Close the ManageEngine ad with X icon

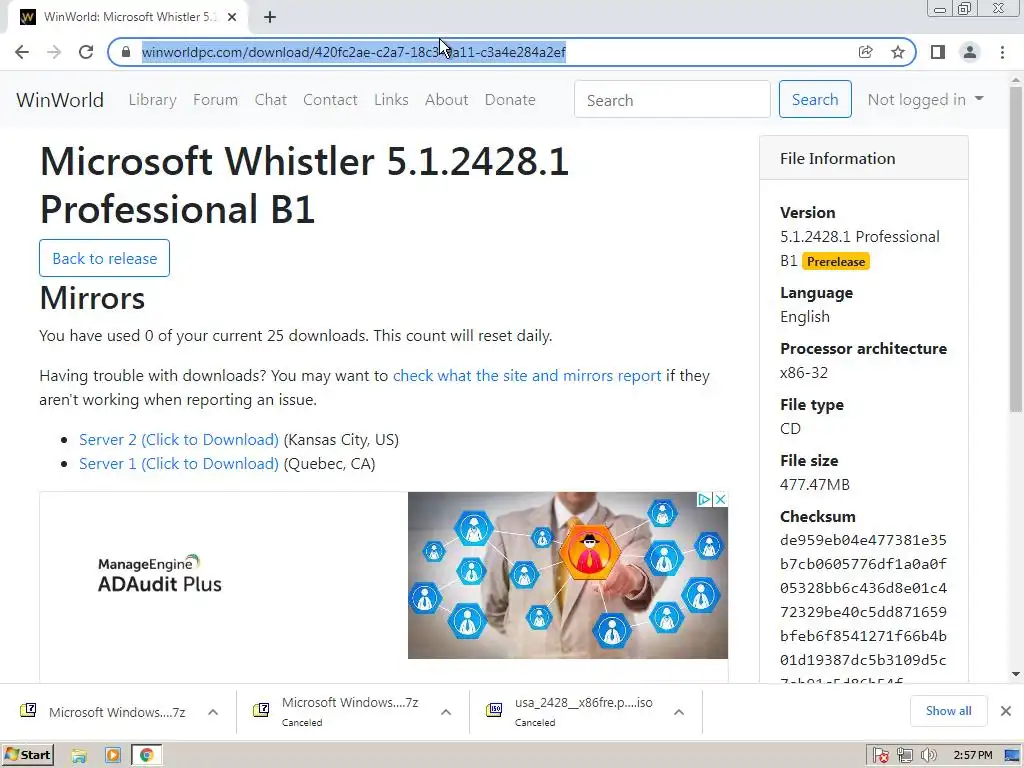pos(720,500)
